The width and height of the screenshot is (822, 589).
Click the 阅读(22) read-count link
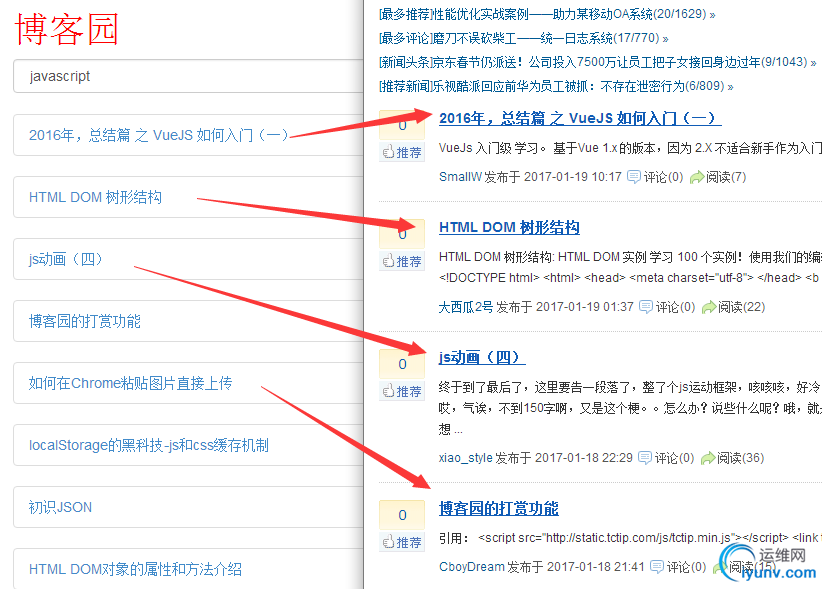[733, 307]
